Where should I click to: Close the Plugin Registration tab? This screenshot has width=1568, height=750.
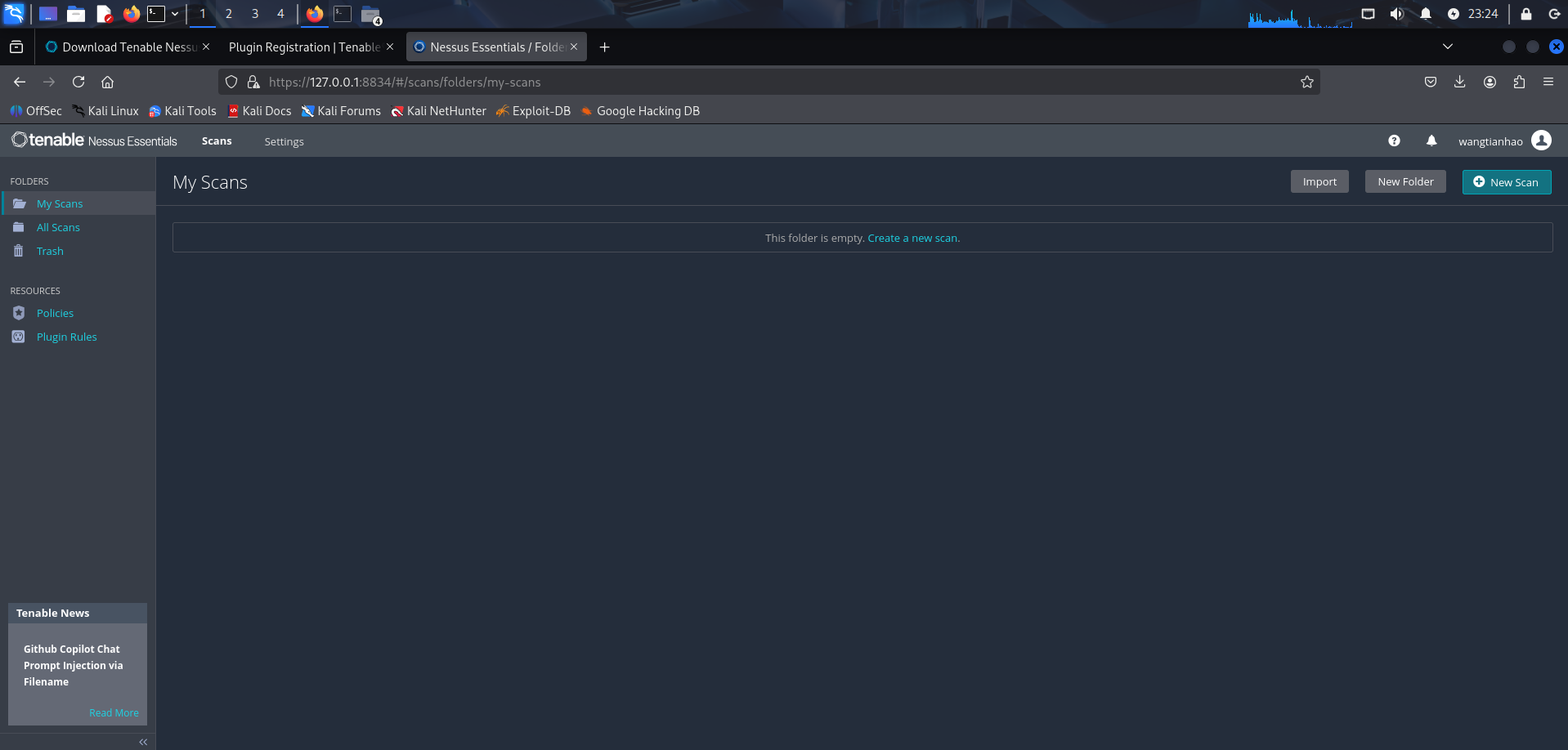390,47
